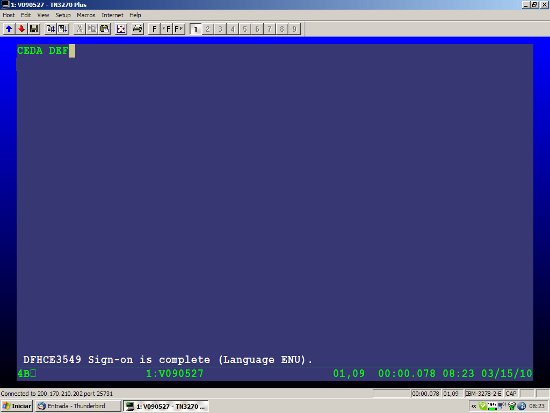Click the 08:23 time on the terminal status line
This screenshot has width=550, height=413.
(458, 373)
